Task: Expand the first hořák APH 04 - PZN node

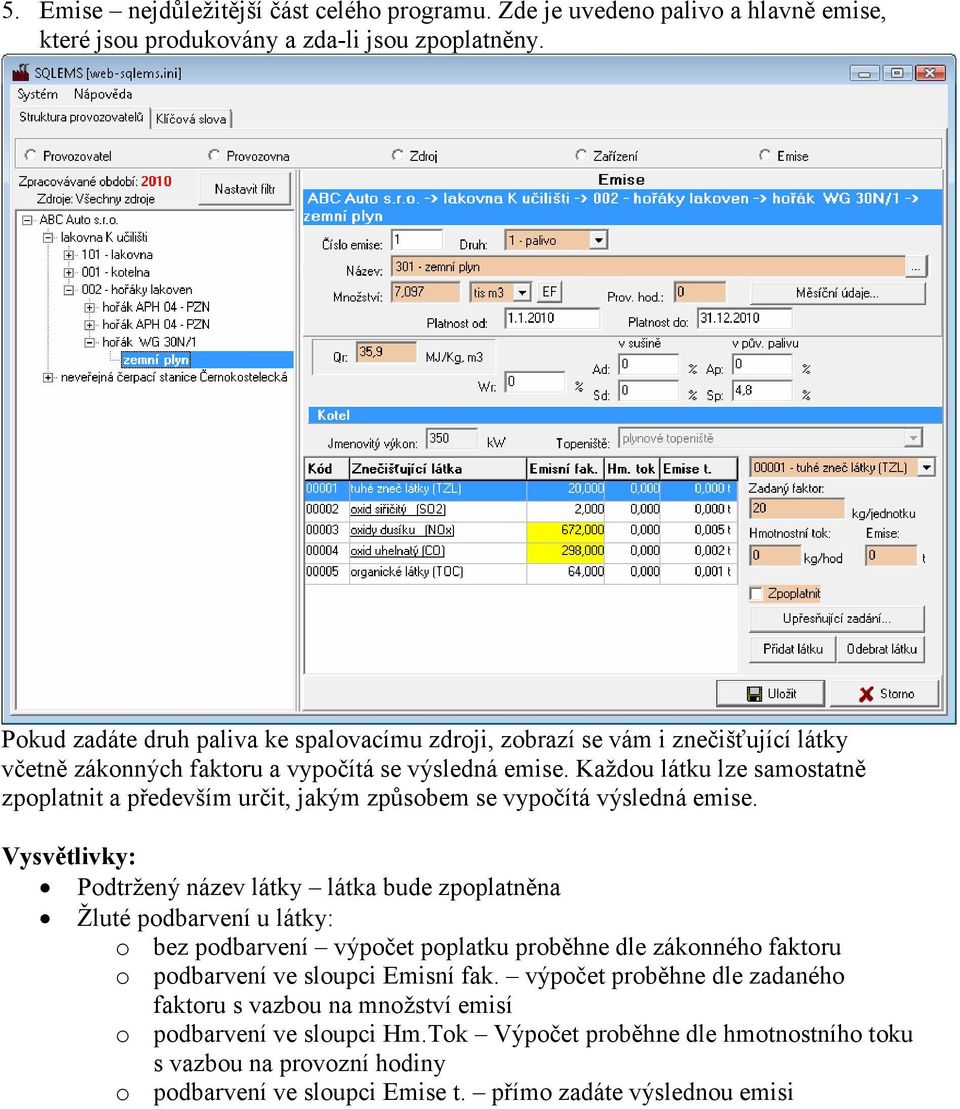Action: click(90, 307)
